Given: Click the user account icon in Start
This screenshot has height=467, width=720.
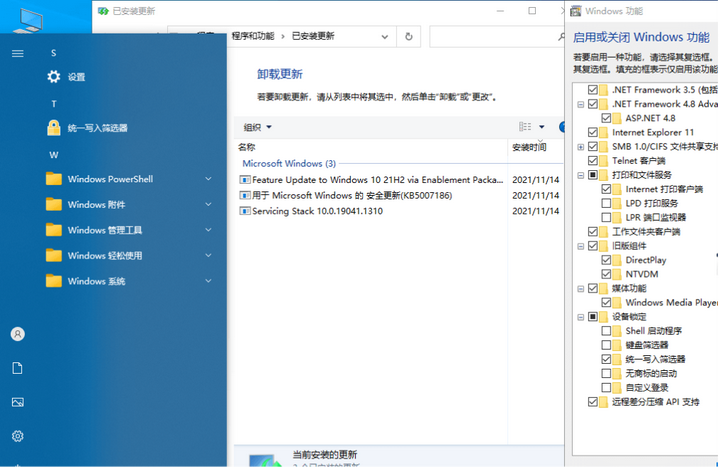Looking at the screenshot, I should coord(17,334).
